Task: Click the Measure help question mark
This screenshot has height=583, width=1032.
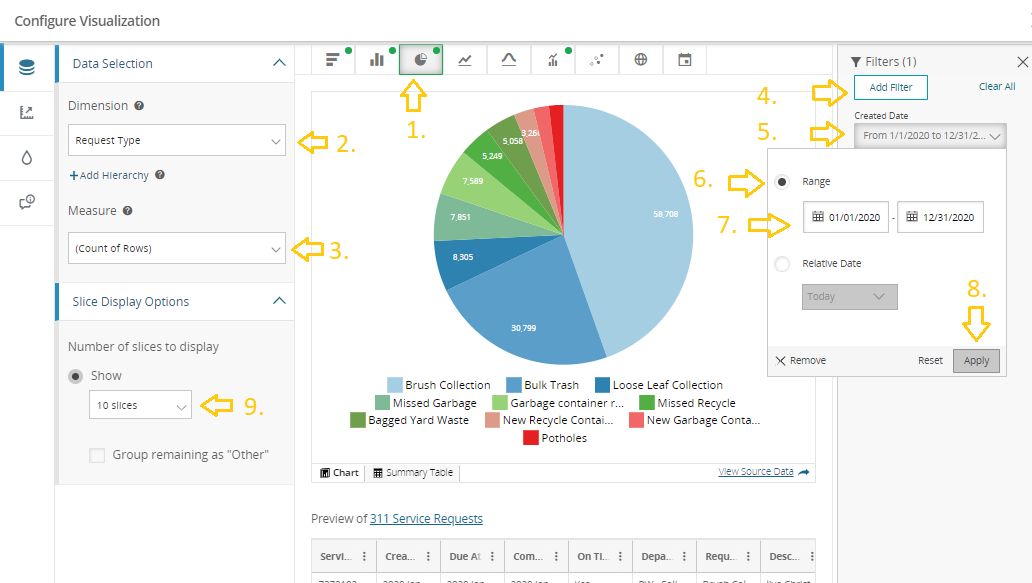Action: (128, 211)
